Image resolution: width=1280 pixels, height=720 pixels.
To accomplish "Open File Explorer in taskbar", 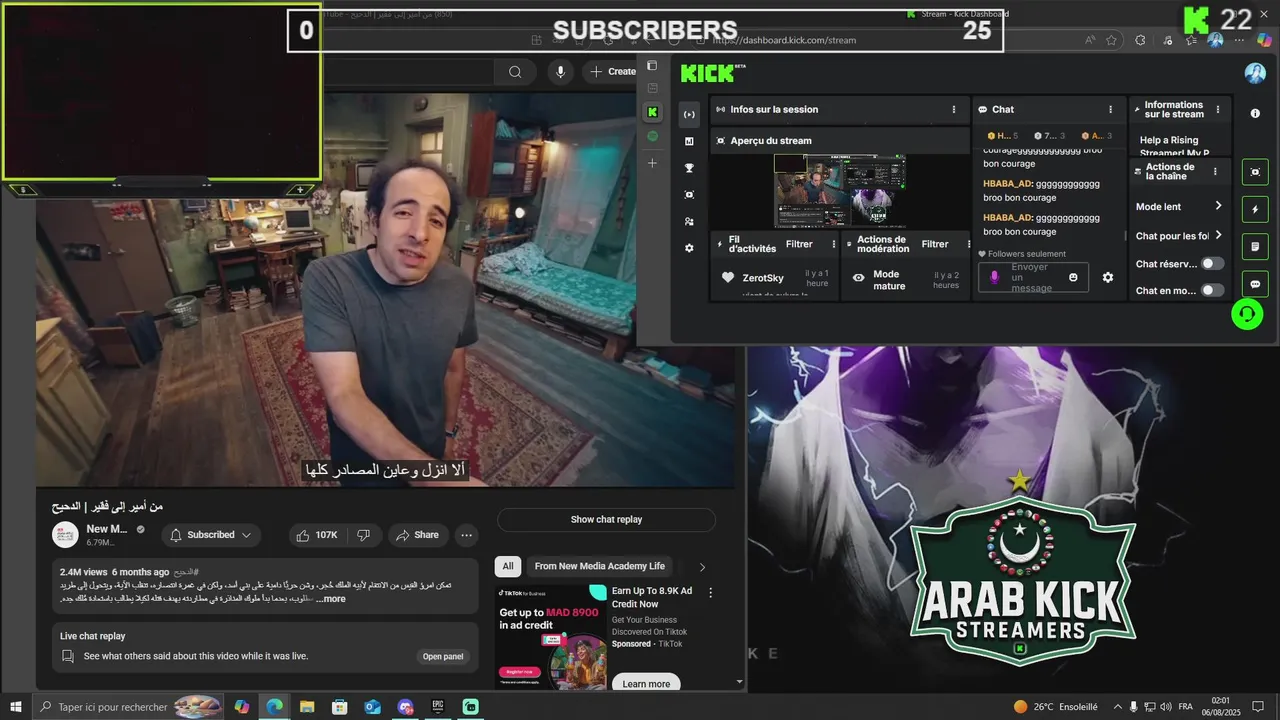I will click(x=307, y=707).
